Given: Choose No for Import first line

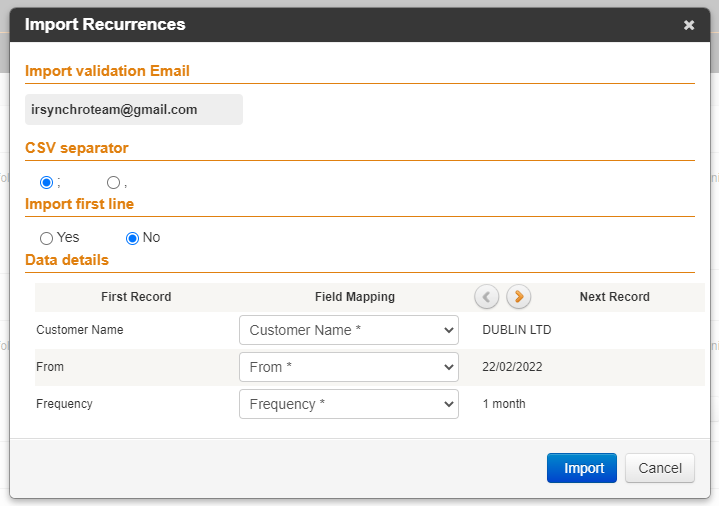Looking at the screenshot, I should (x=132, y=238).
